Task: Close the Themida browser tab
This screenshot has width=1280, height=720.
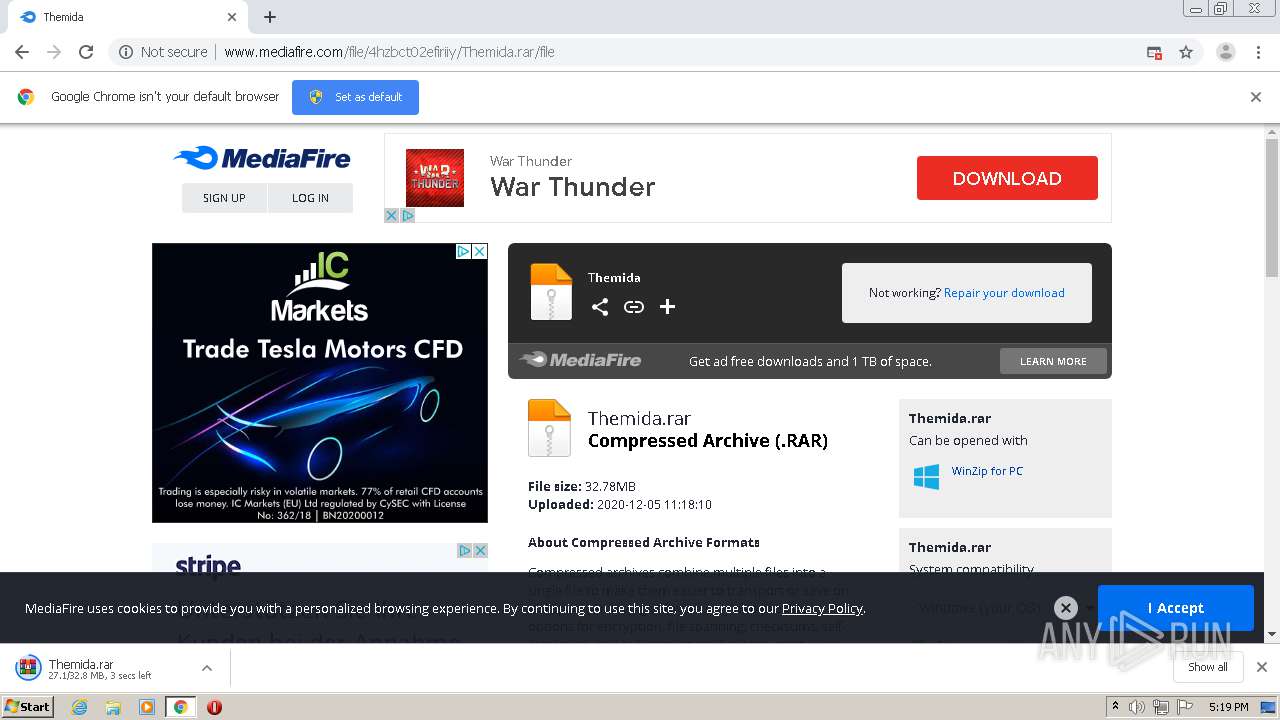Action: tap(232, 17)
